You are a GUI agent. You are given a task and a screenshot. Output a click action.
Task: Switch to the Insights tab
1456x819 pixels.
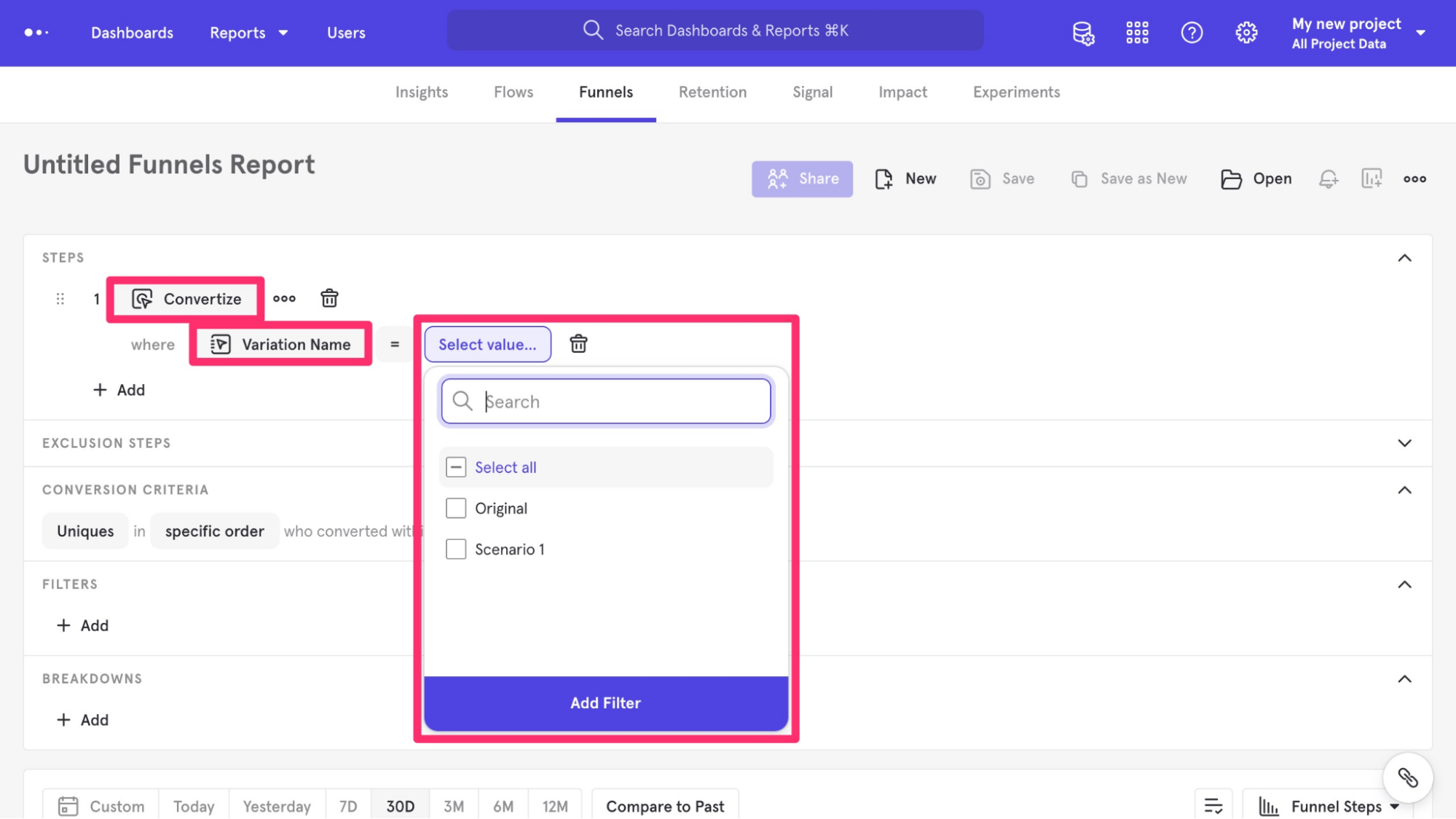[421, 92]
